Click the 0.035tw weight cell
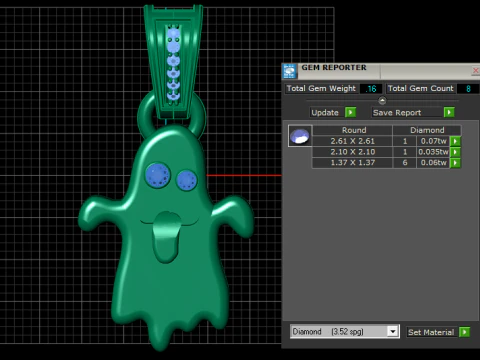Viewport: 480px width, 360px height. (433, 152)
